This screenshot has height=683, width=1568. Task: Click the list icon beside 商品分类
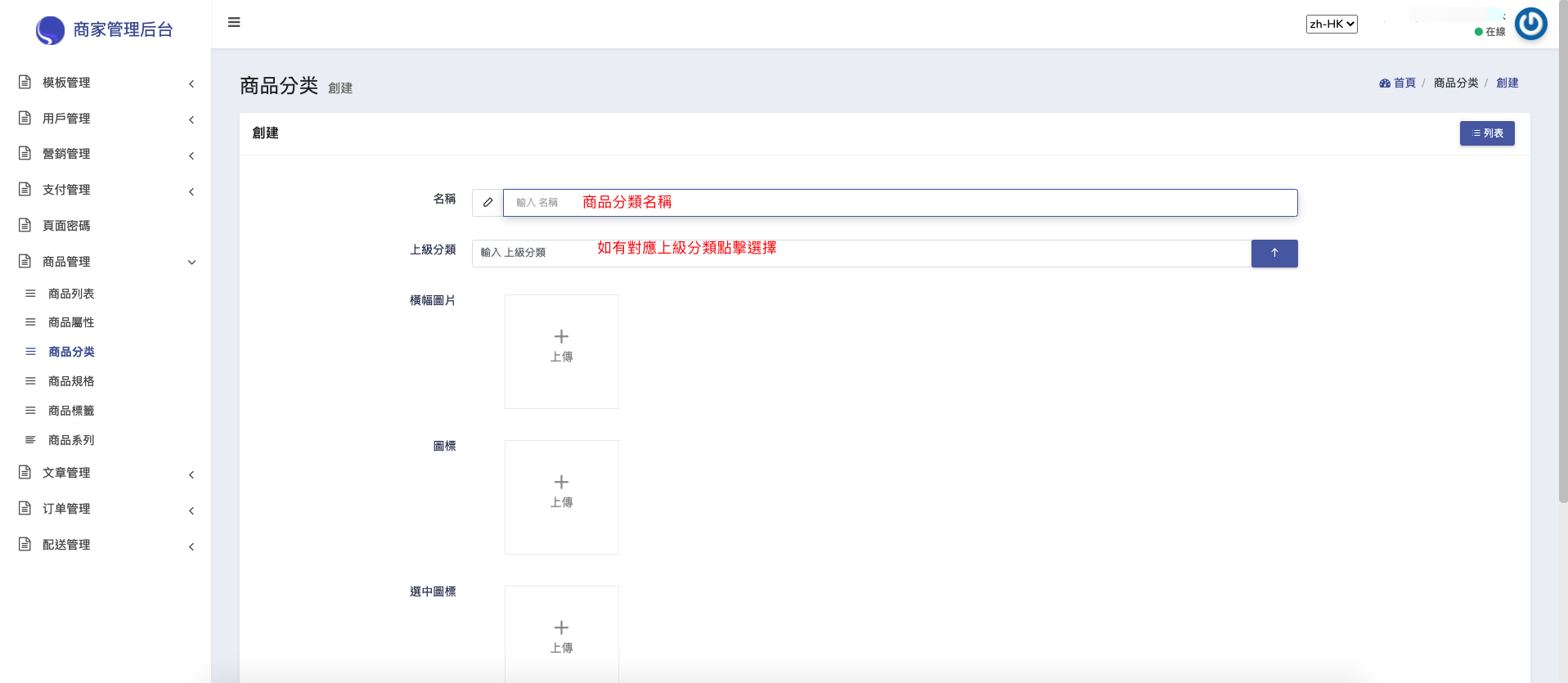pyautogui.click(x=30, y=352)
